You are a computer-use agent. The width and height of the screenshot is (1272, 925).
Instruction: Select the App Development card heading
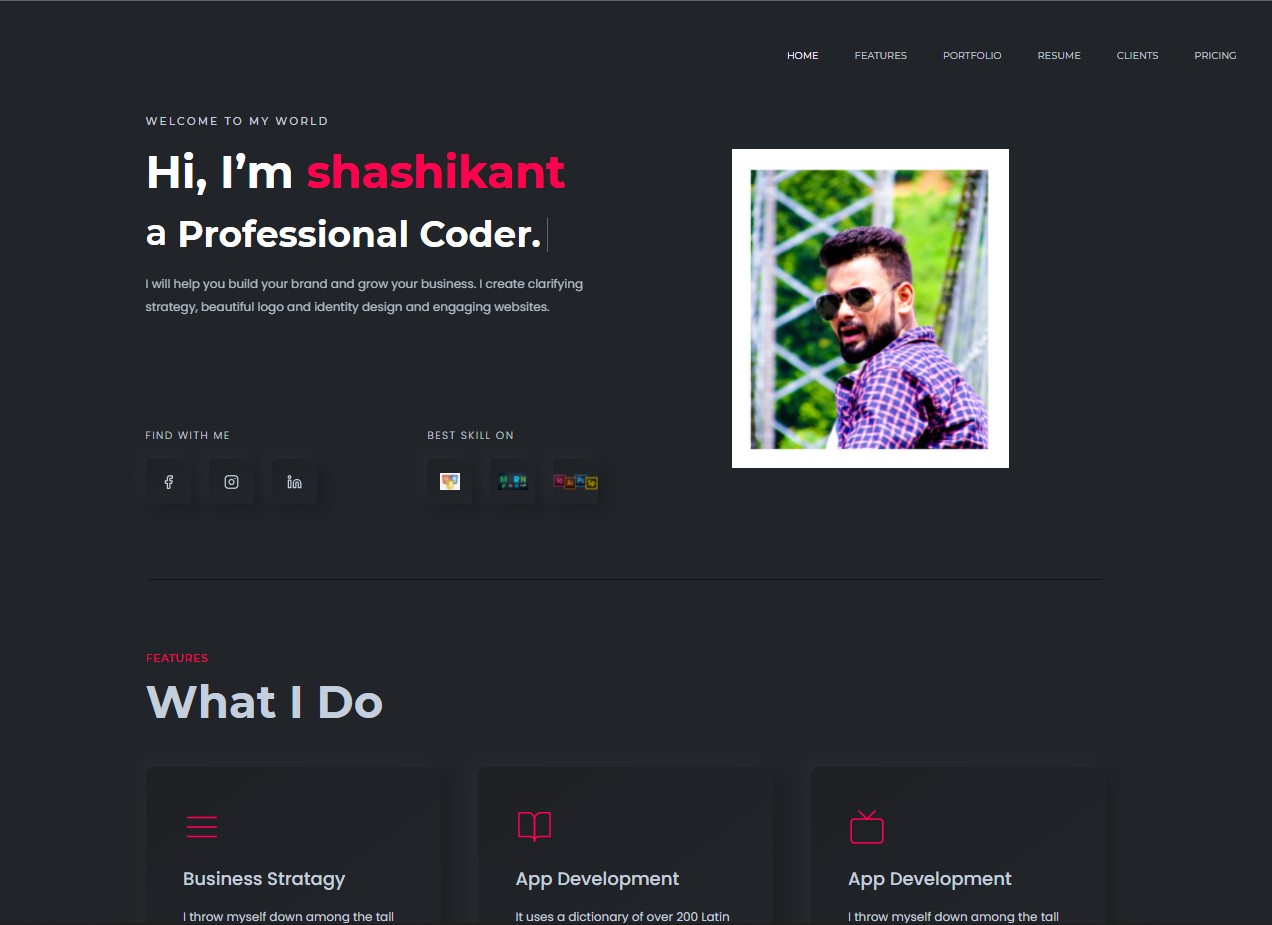(x=597, y=878)
